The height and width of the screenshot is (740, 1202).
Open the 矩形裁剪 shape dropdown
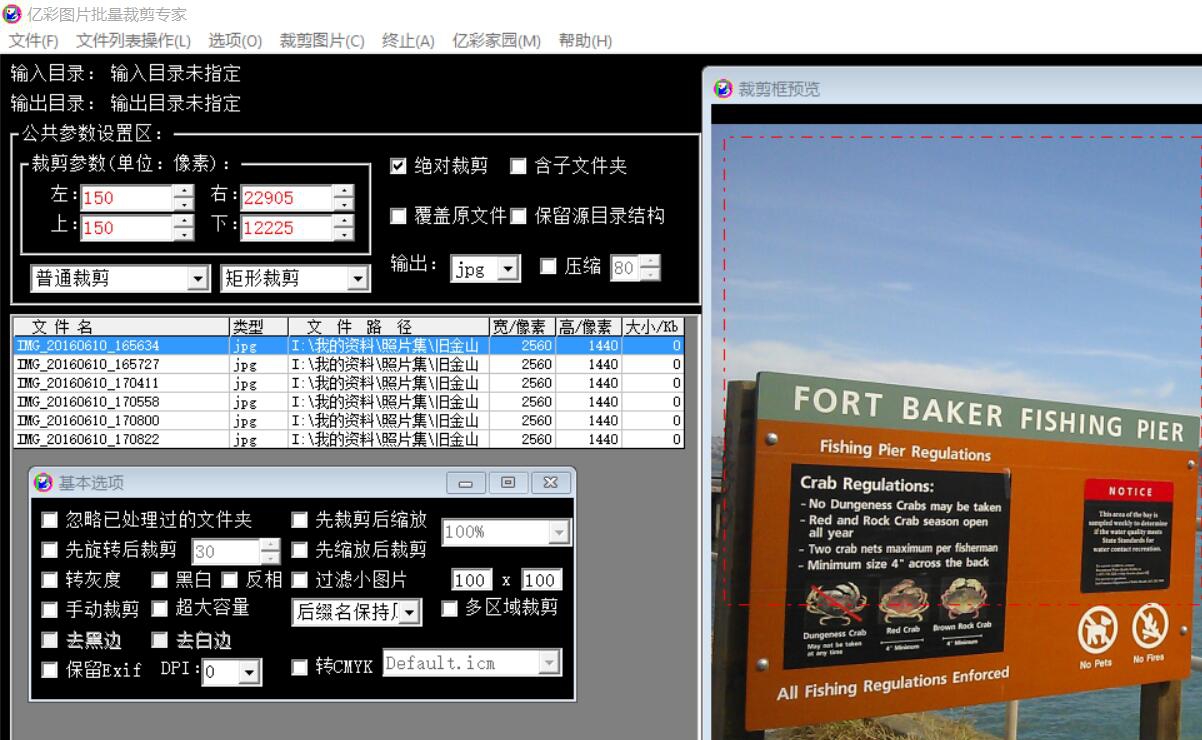point(356,277)
